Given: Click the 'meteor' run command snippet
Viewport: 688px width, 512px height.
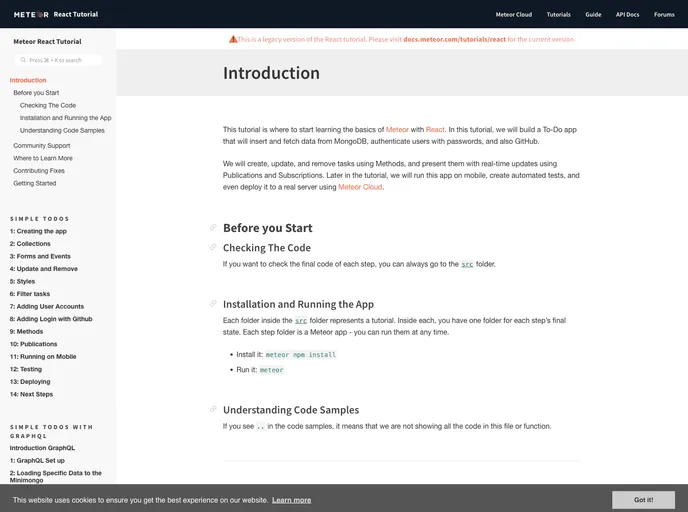Looking at the screenshot, I should coord(272,370).
